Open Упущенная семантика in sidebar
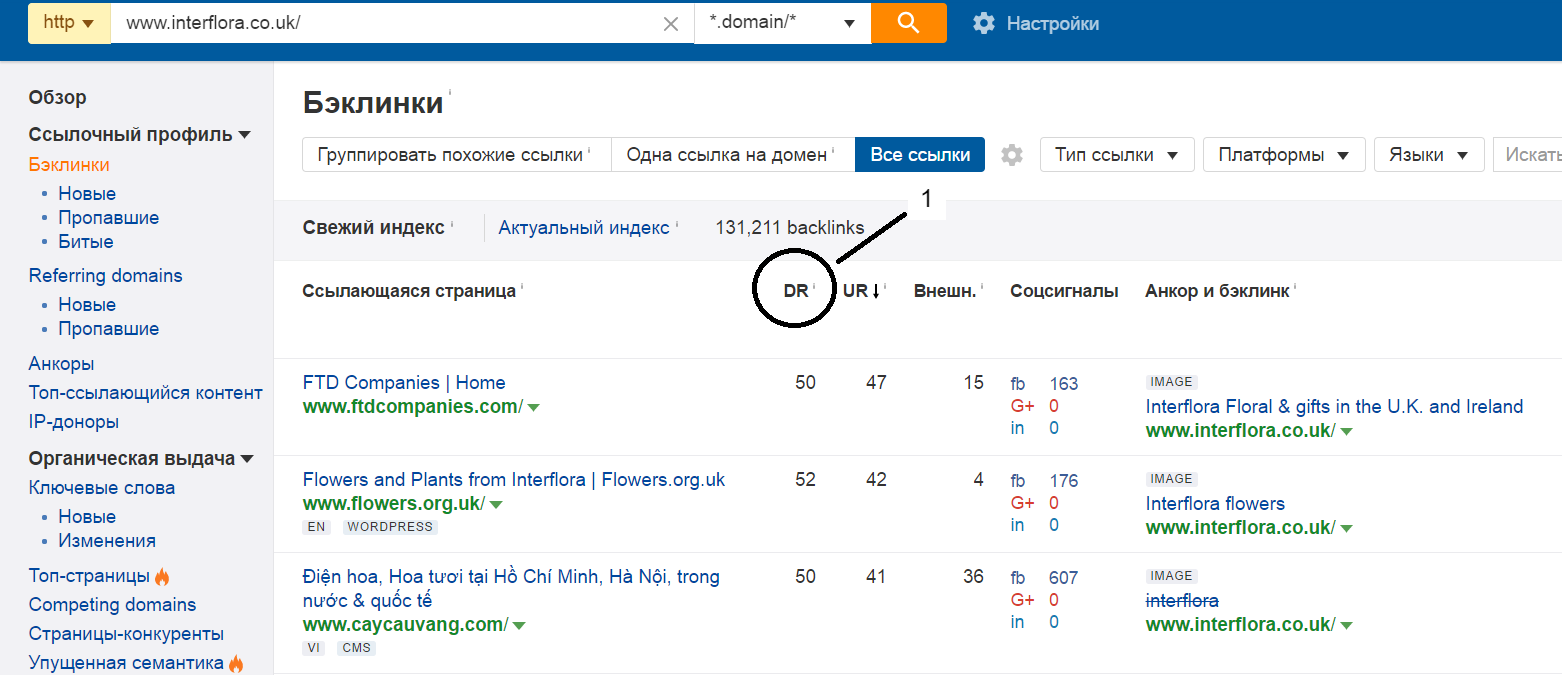 coord(126,663)
